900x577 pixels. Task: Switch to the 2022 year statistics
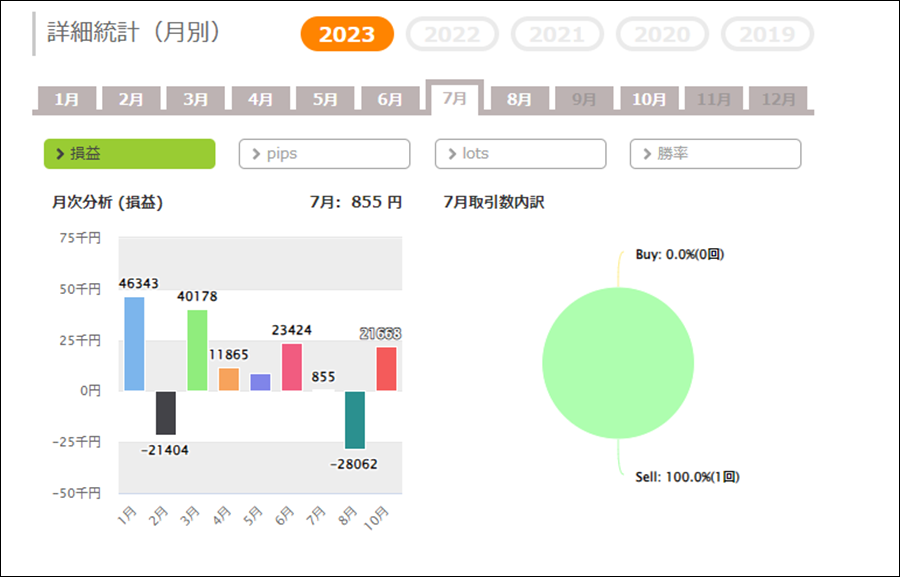452,34
